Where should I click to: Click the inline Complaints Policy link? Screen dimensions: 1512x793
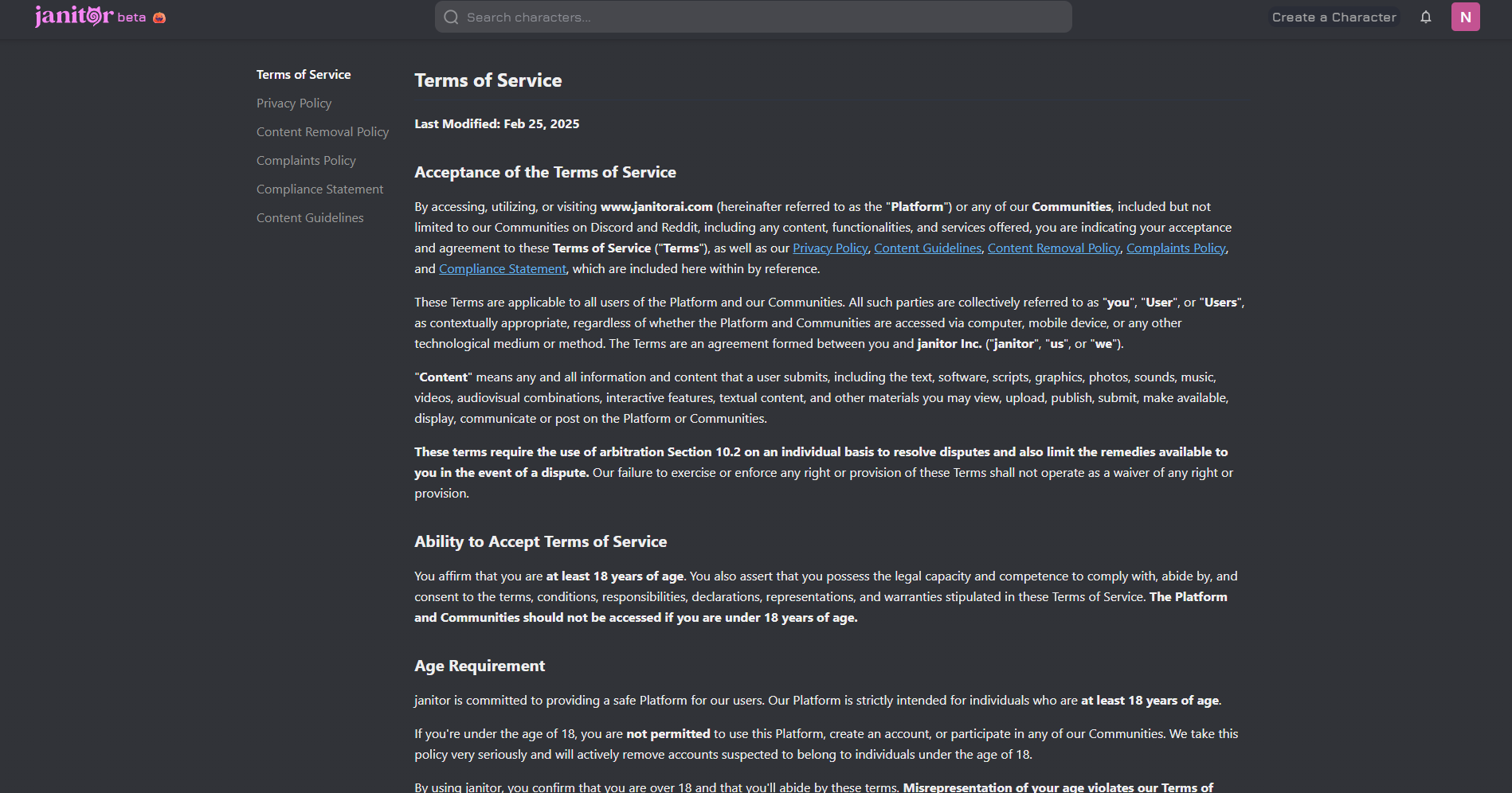click(1175, 248)
